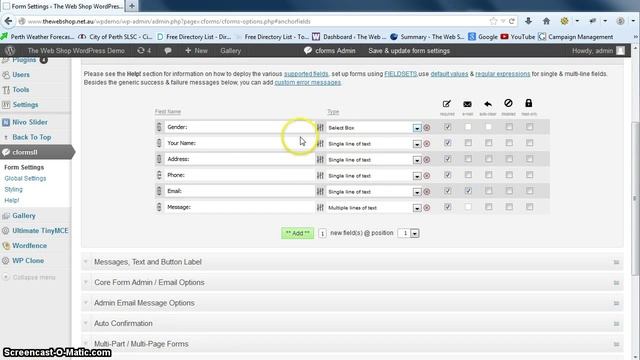
Task: Expand Core Form Admin / Email Options
Action: point(352,282)
